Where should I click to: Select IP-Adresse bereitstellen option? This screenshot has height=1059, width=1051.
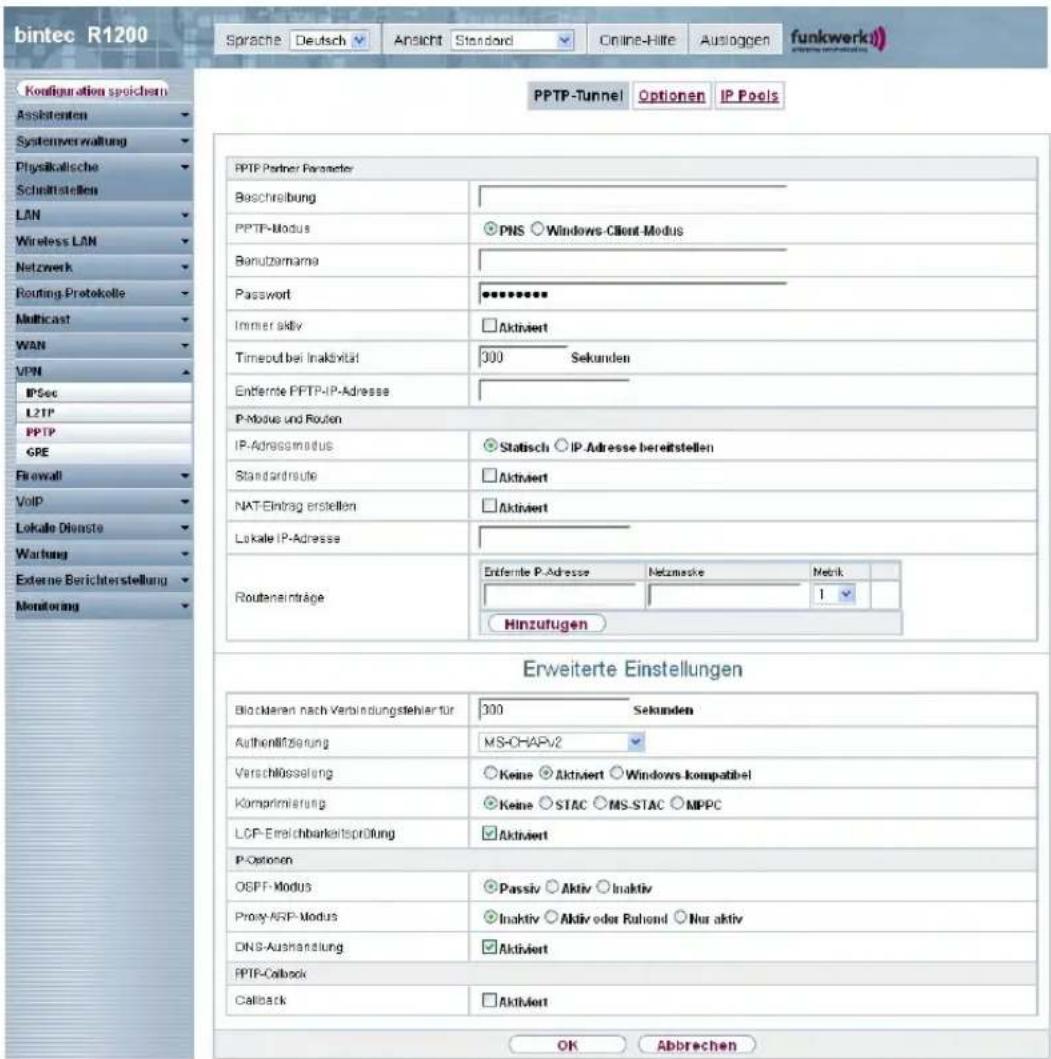click(x=561, y=446)
